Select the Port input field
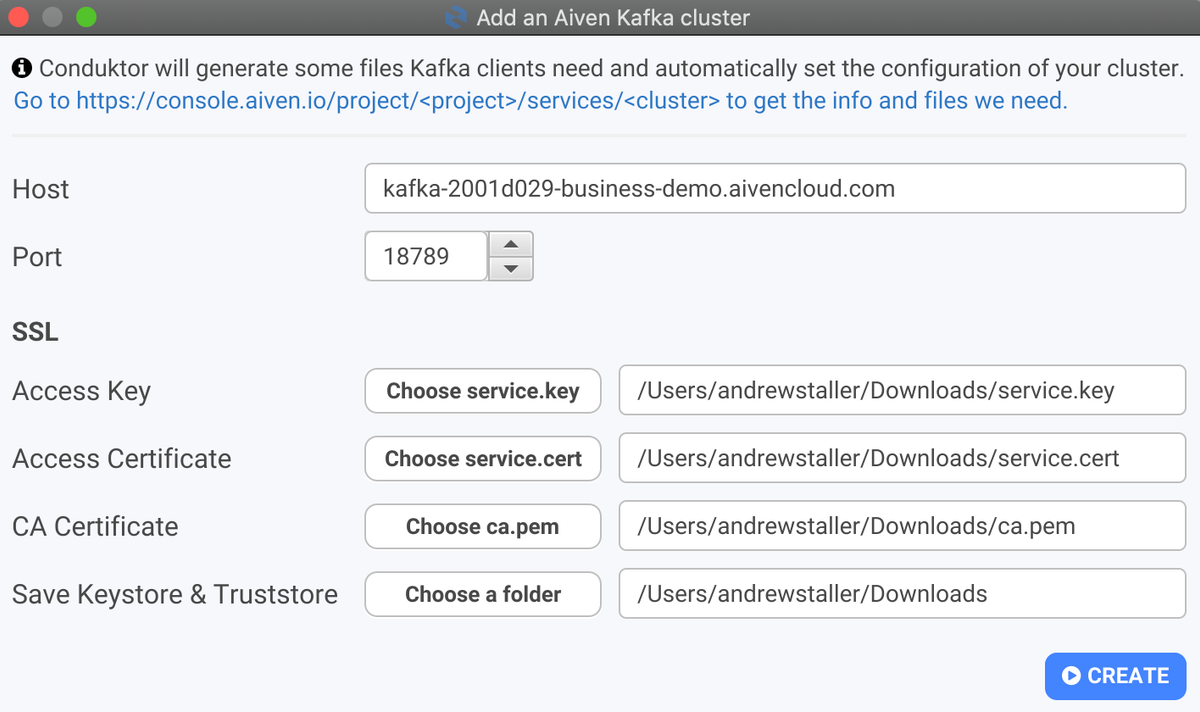The width and height of the screenshot is (1200, 712). coord(425,255)
